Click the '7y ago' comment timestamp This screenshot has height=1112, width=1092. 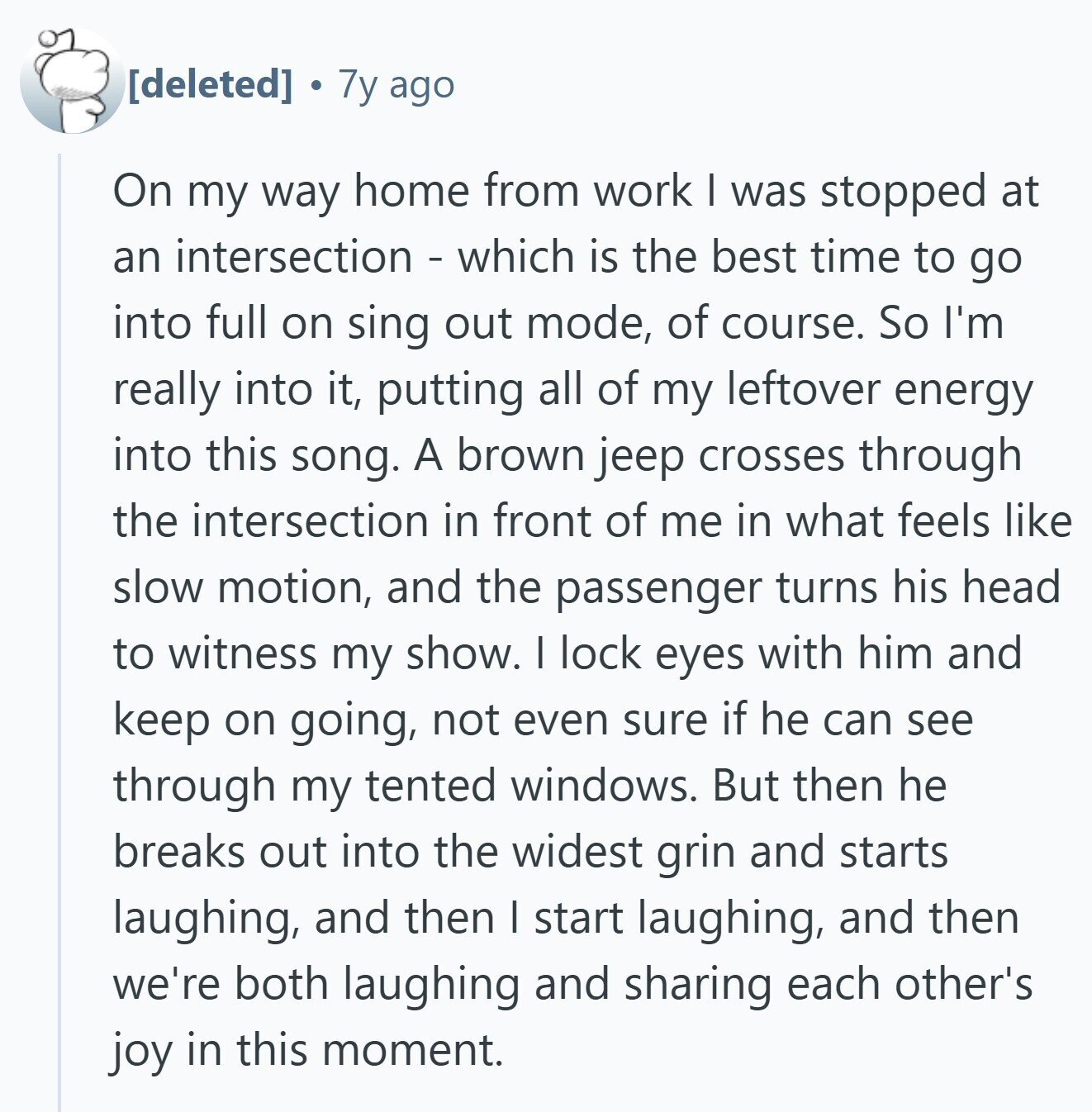pos(396,84)
